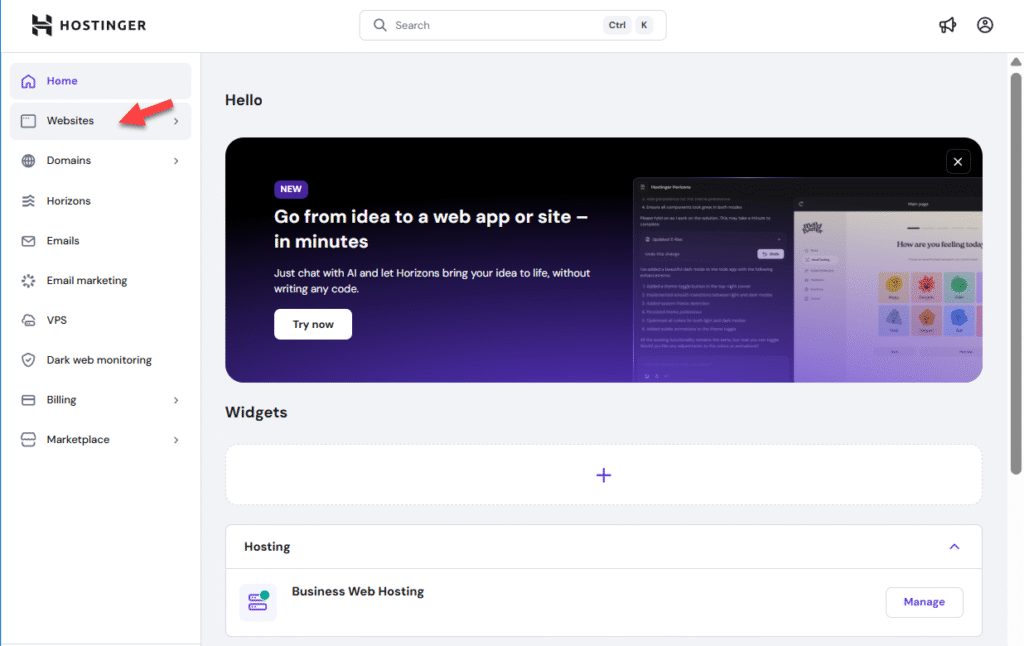Expand the Billing submenu chevron

176,400
